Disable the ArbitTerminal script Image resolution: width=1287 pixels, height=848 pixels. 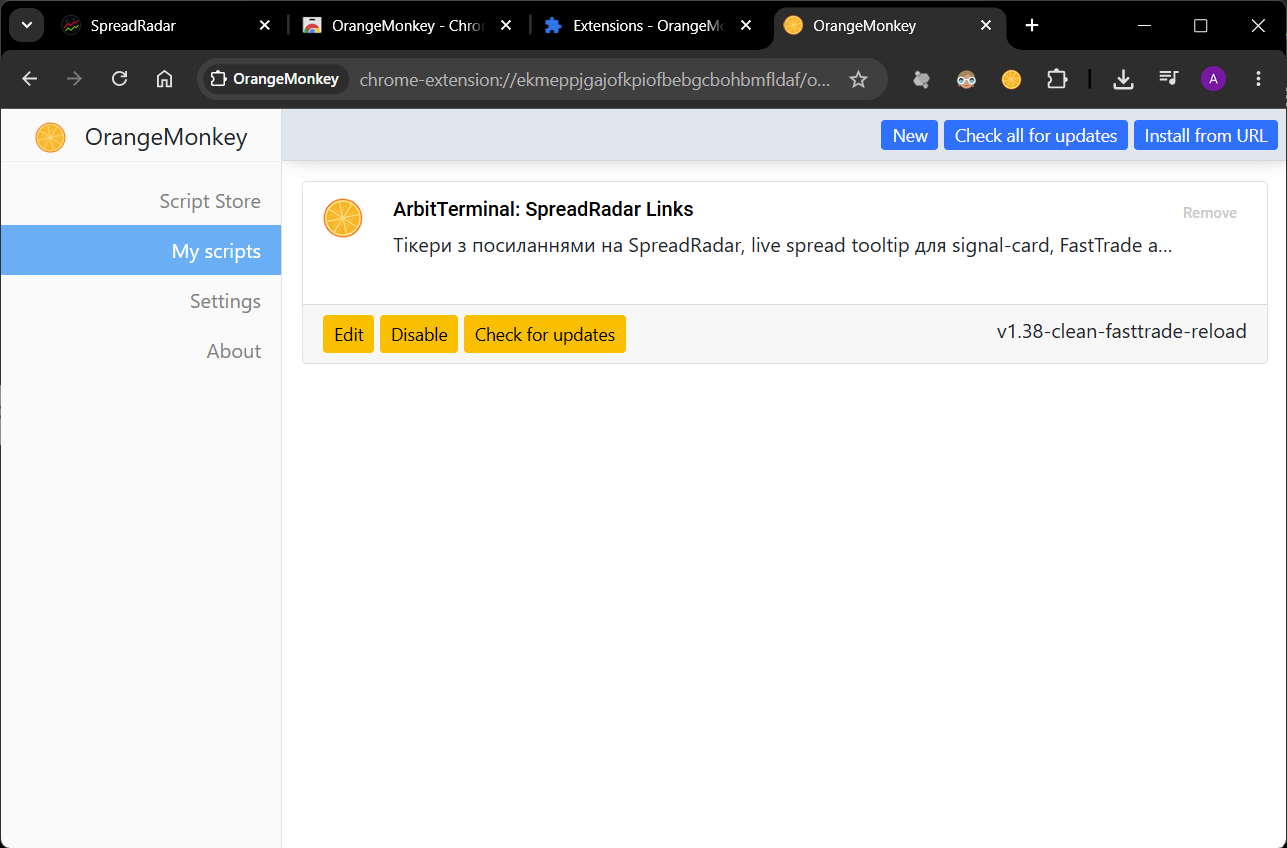click(419, 334)
